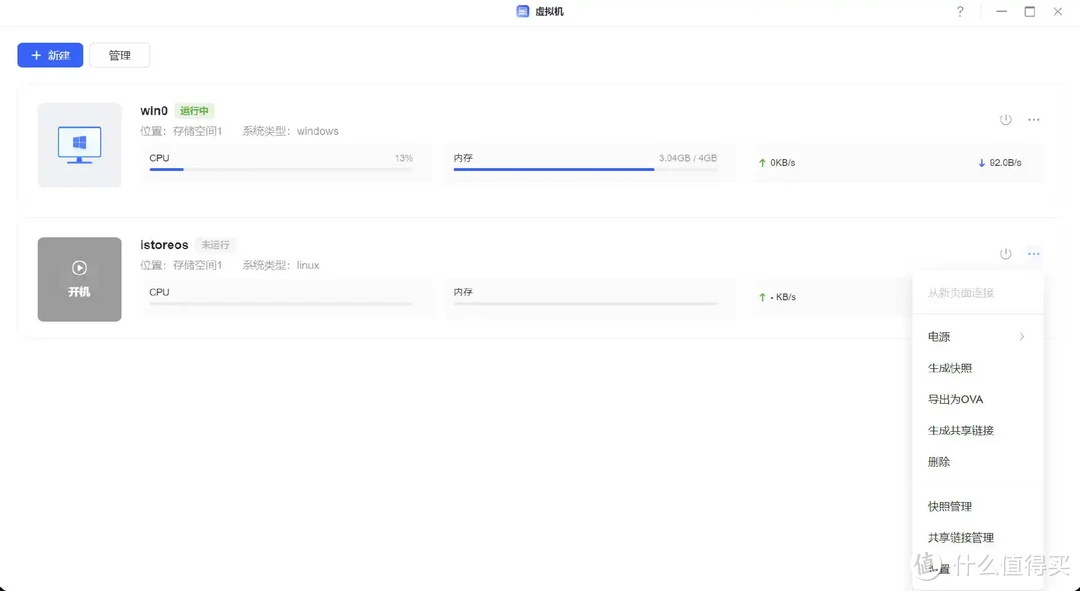Click the more options (...) icon for istoreos
This screenshot has height=591, width=1080.
pyautogui.click(x=1033, y=254)
